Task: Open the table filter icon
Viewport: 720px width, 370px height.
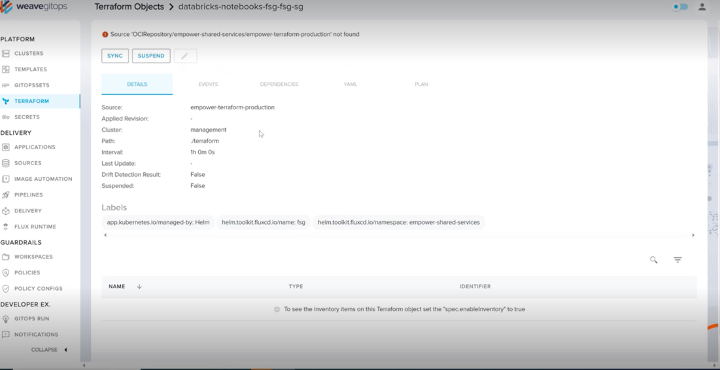Action: (677, 260)
